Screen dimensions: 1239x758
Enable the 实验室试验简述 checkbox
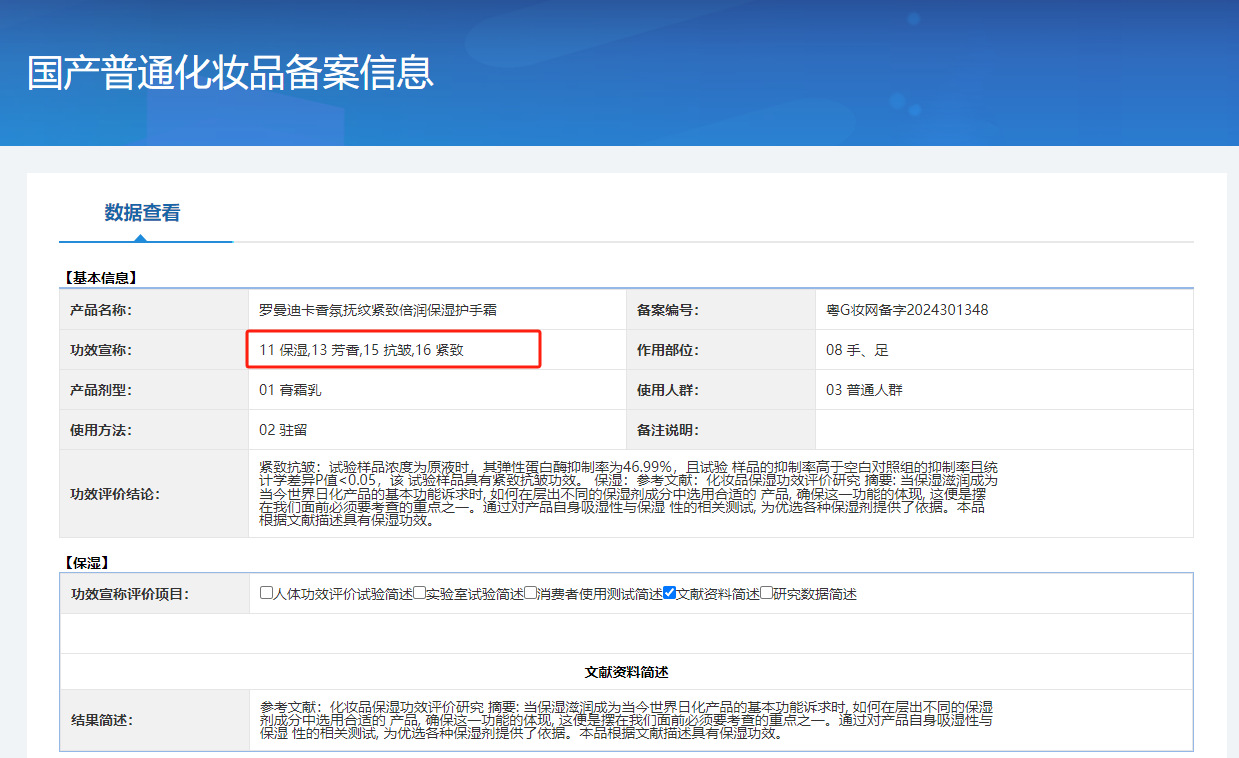[x=420, y=593]
